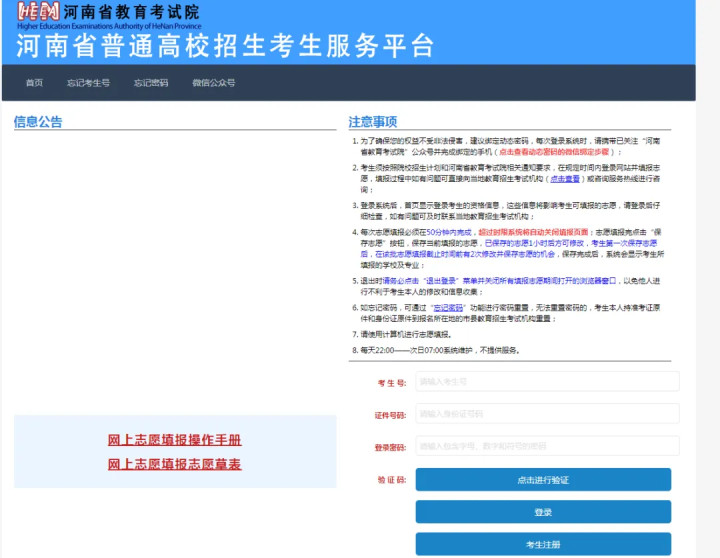Click the 登录 button

point(543,512)
